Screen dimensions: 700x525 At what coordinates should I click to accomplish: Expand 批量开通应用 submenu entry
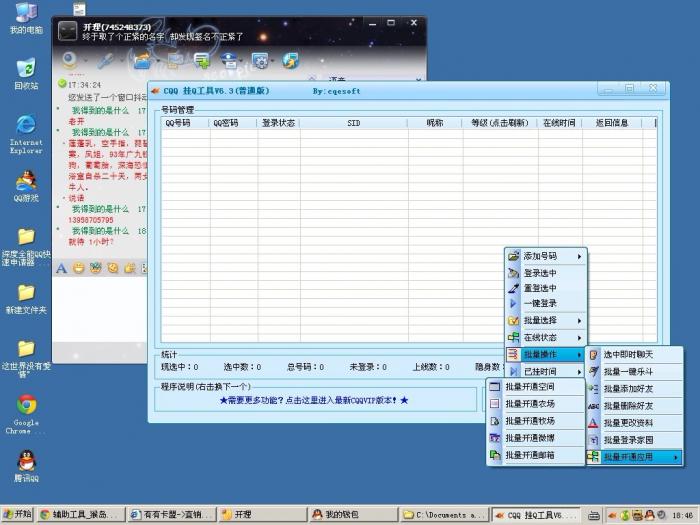coord(634,457)
